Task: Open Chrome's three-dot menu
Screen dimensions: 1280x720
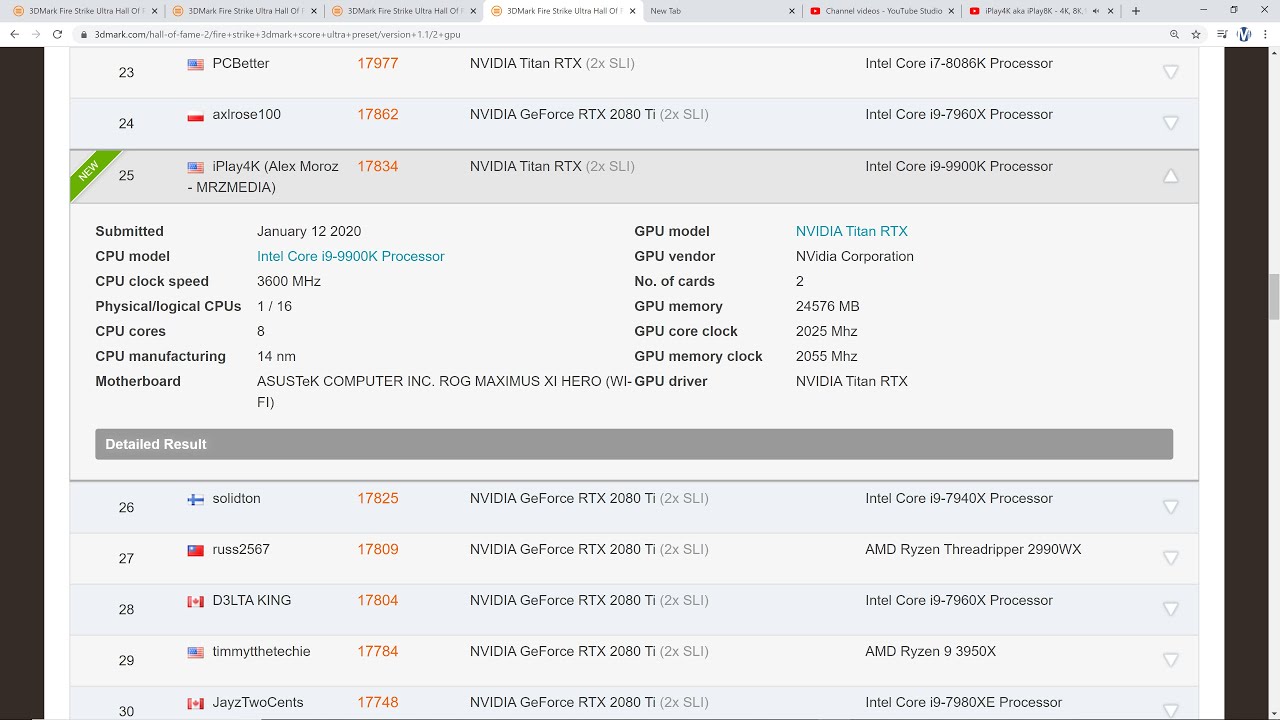Action: coord(1266,34)
